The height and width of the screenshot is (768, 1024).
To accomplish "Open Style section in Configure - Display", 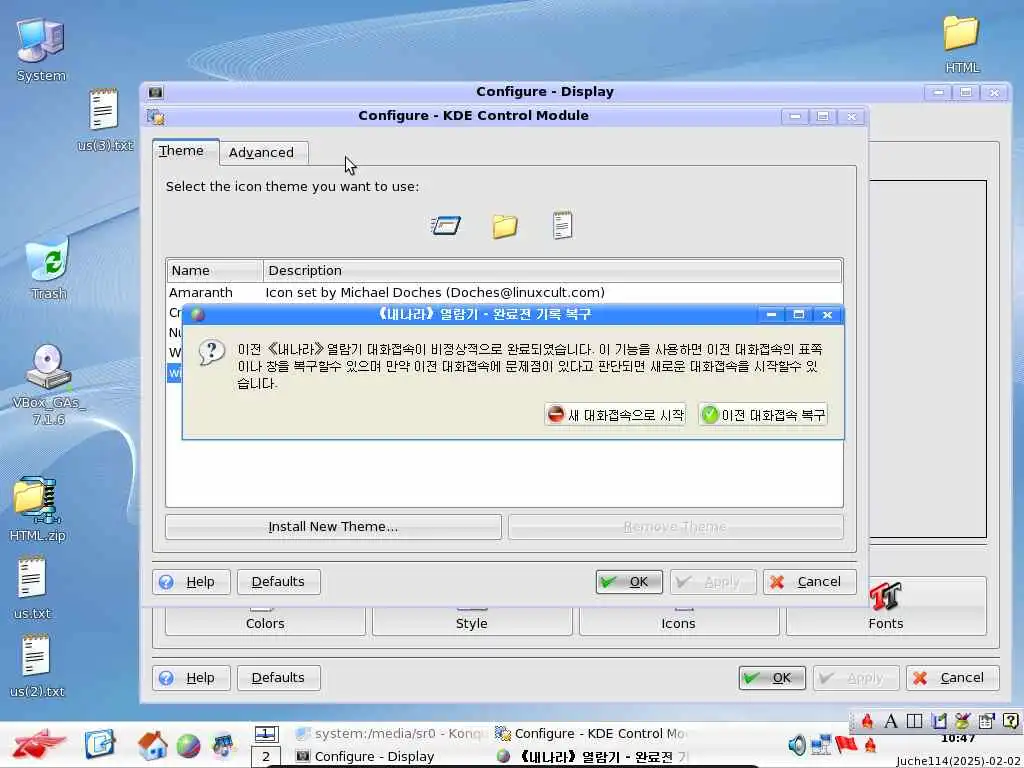I will [x=472, y=621].
